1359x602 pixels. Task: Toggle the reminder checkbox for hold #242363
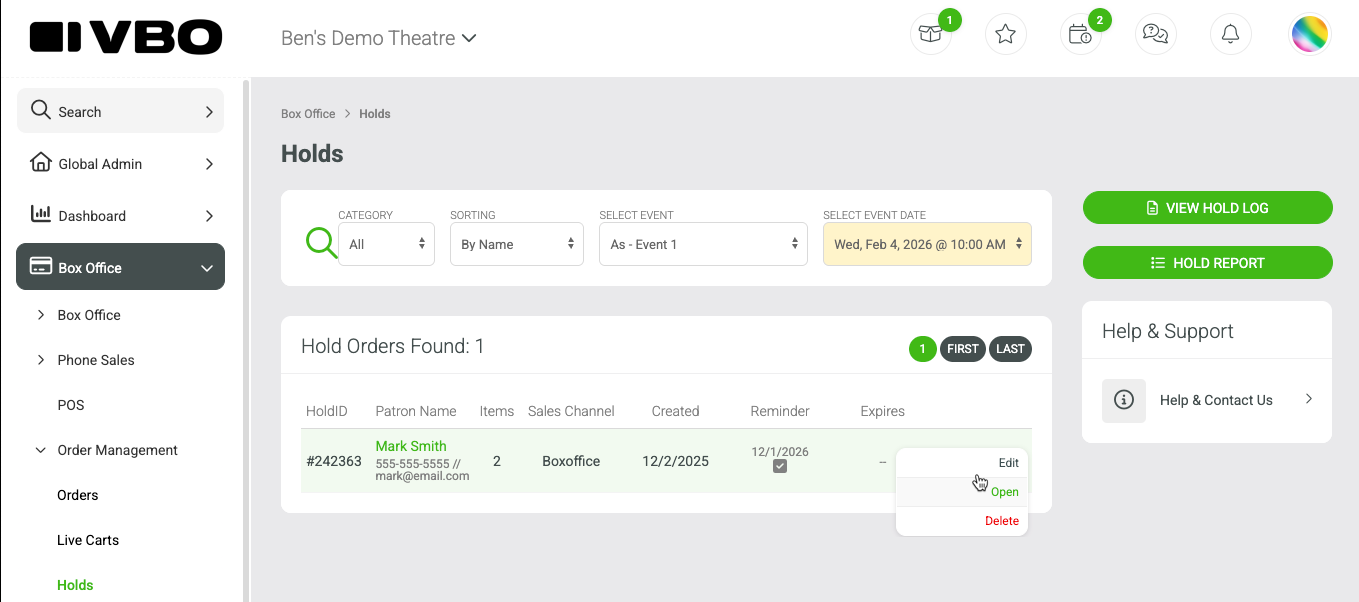(780, 466)
